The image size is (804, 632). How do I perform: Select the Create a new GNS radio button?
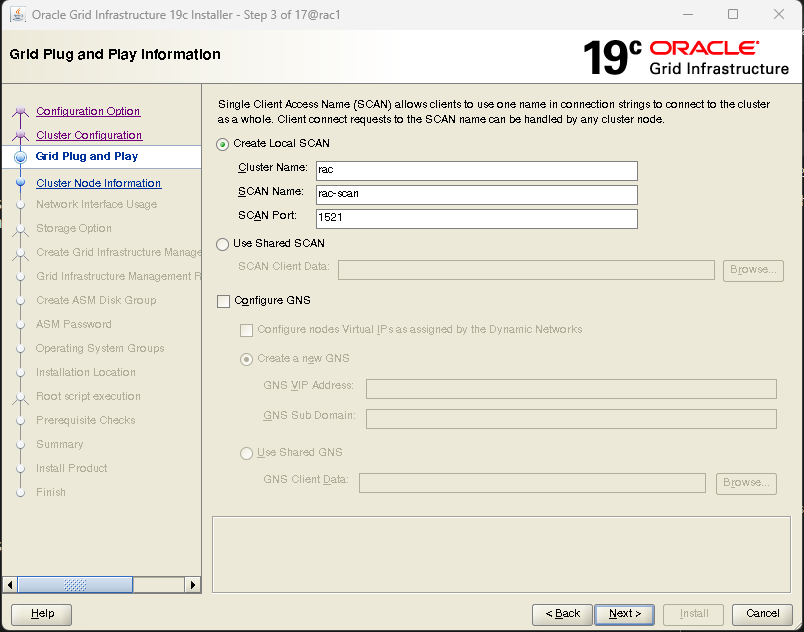(247, 359)
